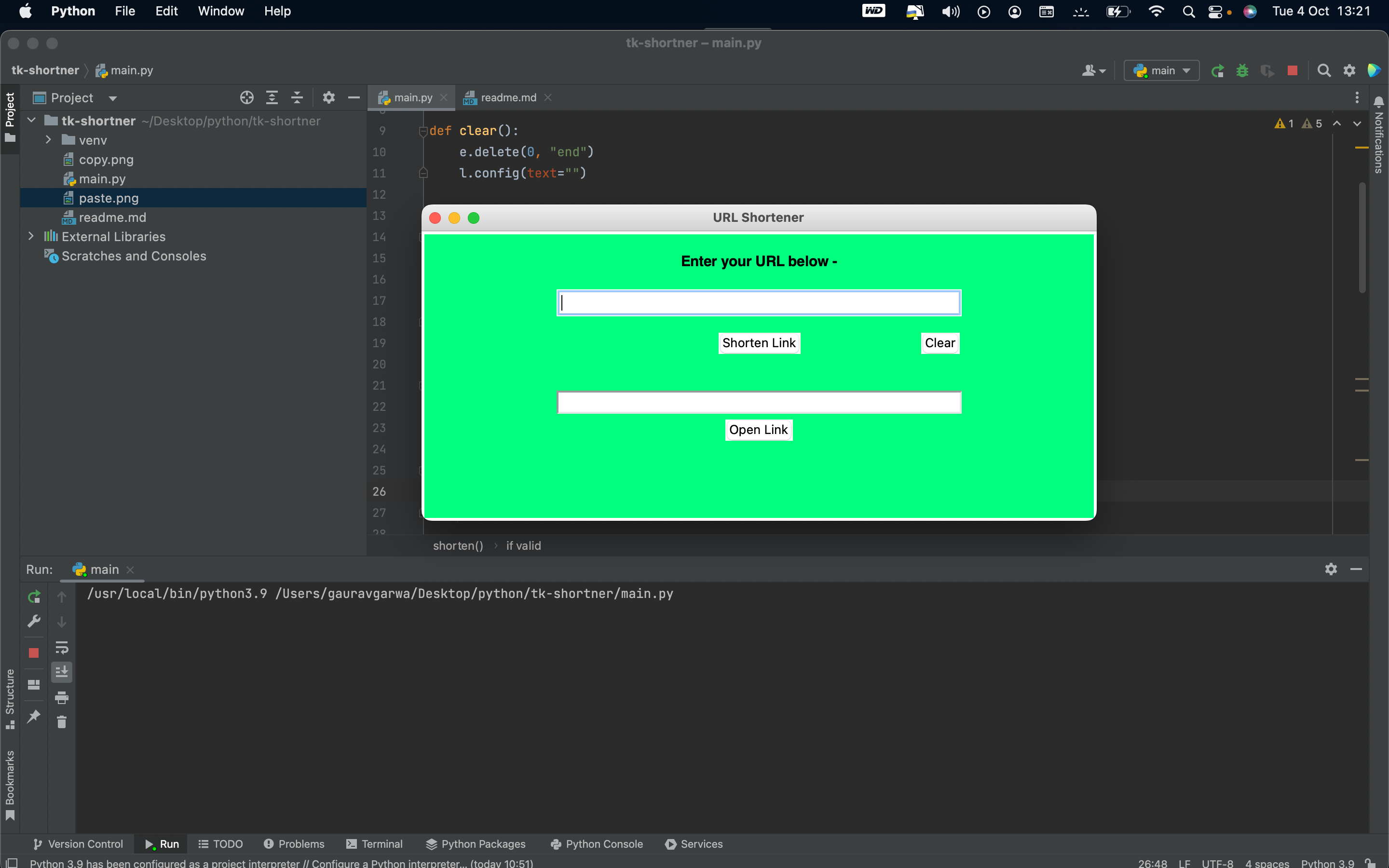Screen dimensions: 1389x868
Task: Click the URL entry field
Action: click(x=759, y=302)
